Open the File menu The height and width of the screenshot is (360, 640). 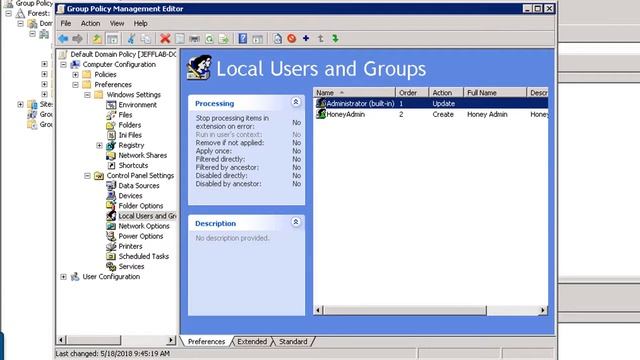click(x=66, y=24)
